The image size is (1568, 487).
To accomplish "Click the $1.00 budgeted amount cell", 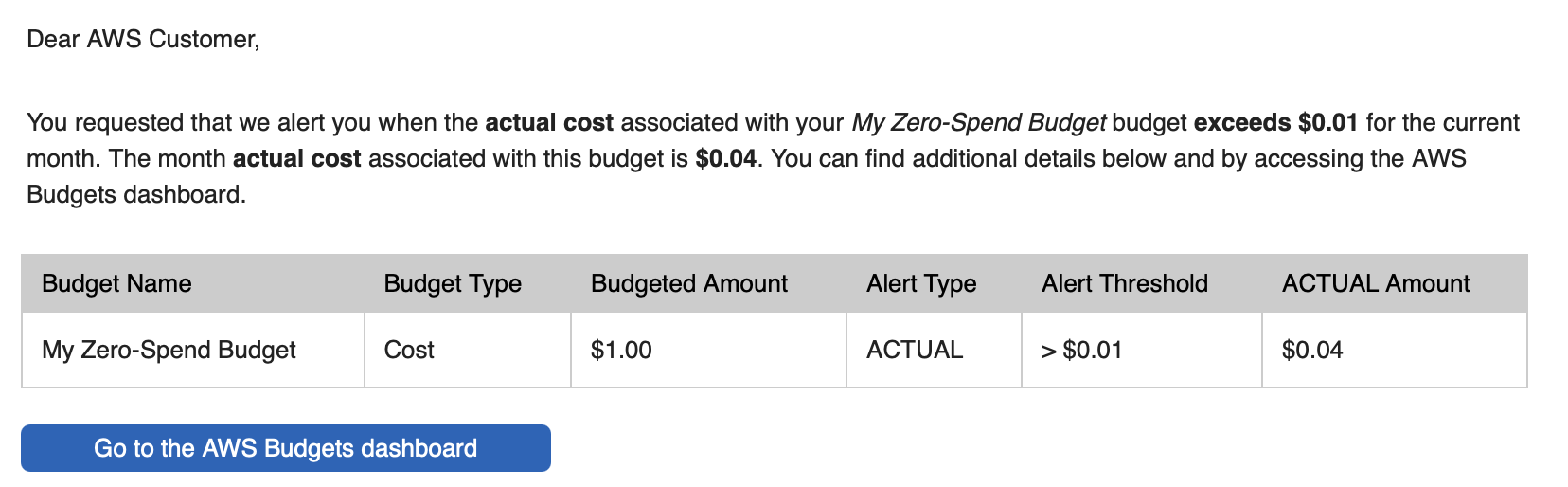I will pyautogui.click(x=621, y=350).
